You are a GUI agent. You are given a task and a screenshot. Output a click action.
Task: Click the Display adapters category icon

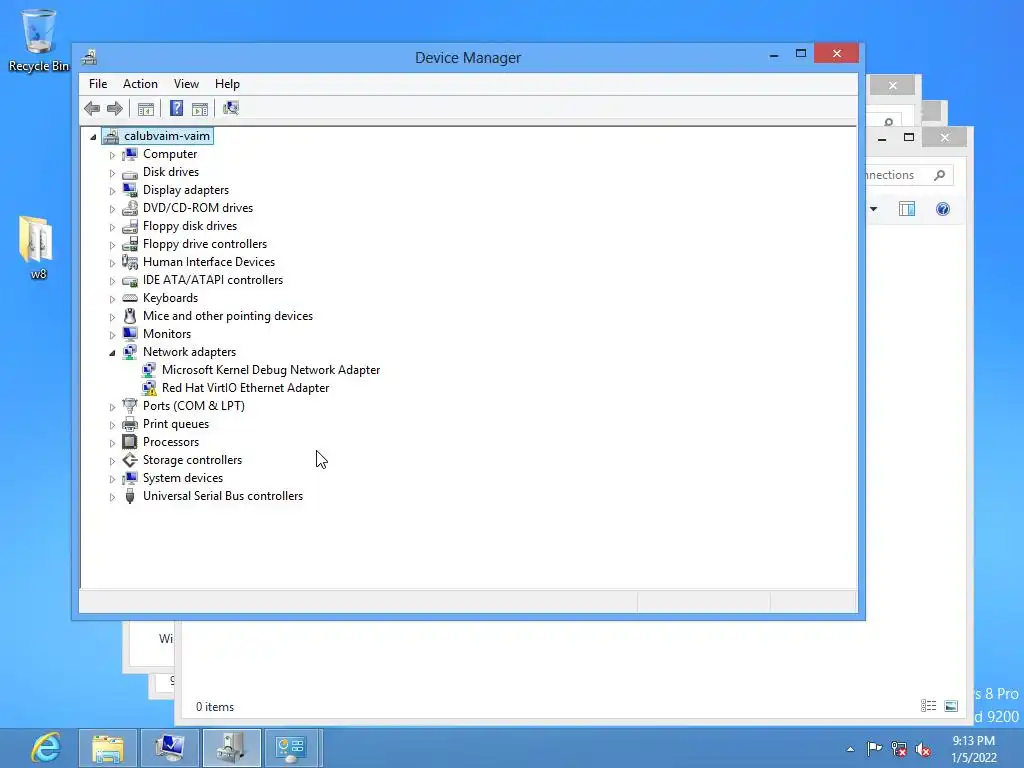pos(130,190)
